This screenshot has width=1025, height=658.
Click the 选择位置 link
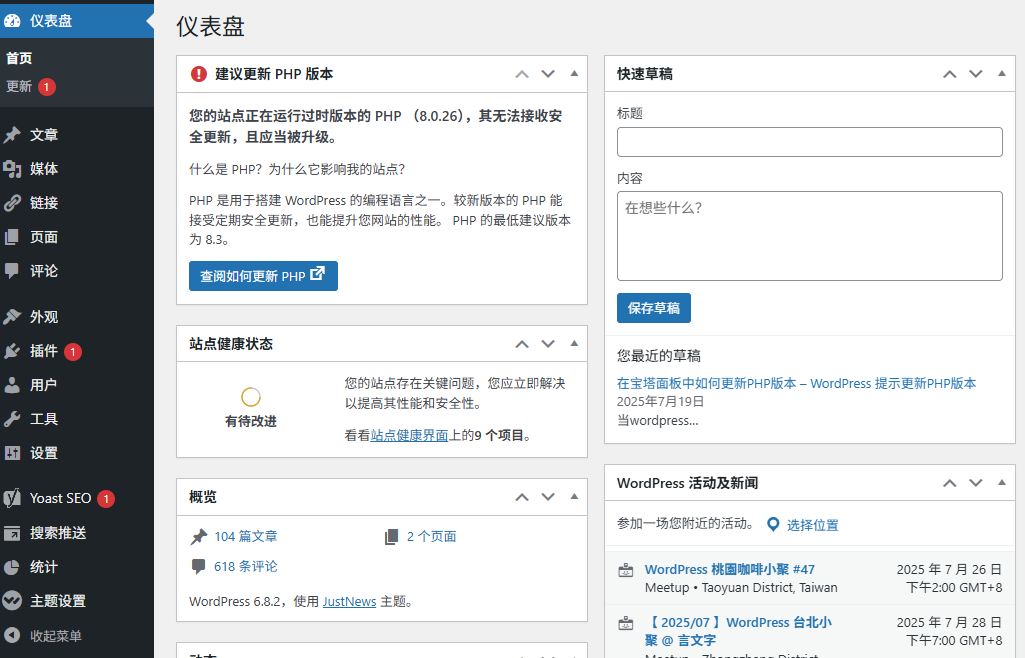click(813, 525)
